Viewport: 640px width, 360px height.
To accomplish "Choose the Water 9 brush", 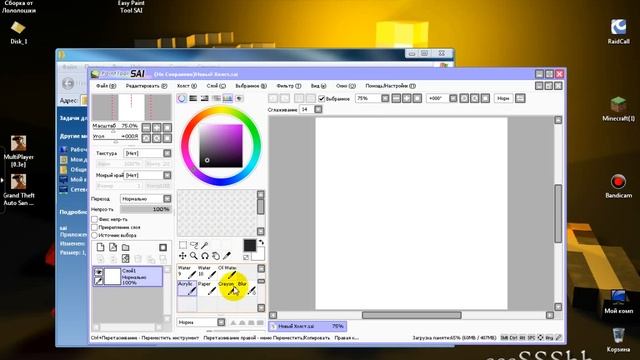I will [187, 271].
